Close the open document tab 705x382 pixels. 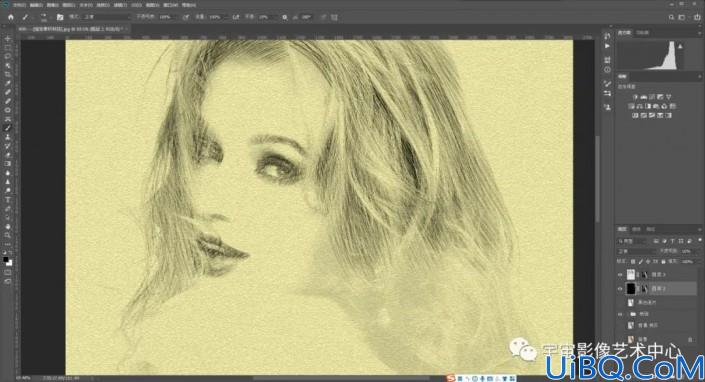pos(126,28)
